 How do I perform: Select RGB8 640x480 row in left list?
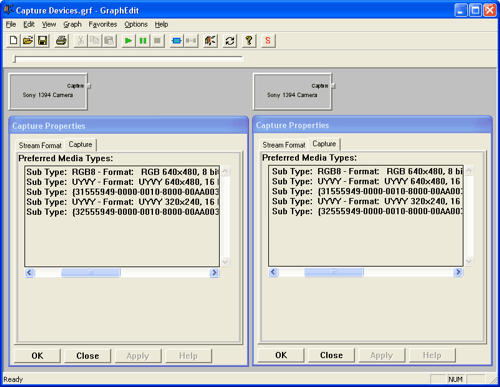tap(122, 172)
